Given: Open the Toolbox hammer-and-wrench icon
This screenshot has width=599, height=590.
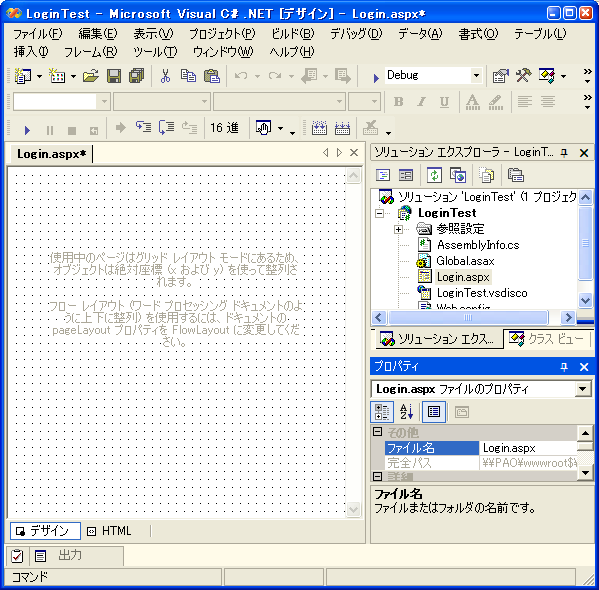Looking at the screenshot, I should coord(523,76).
